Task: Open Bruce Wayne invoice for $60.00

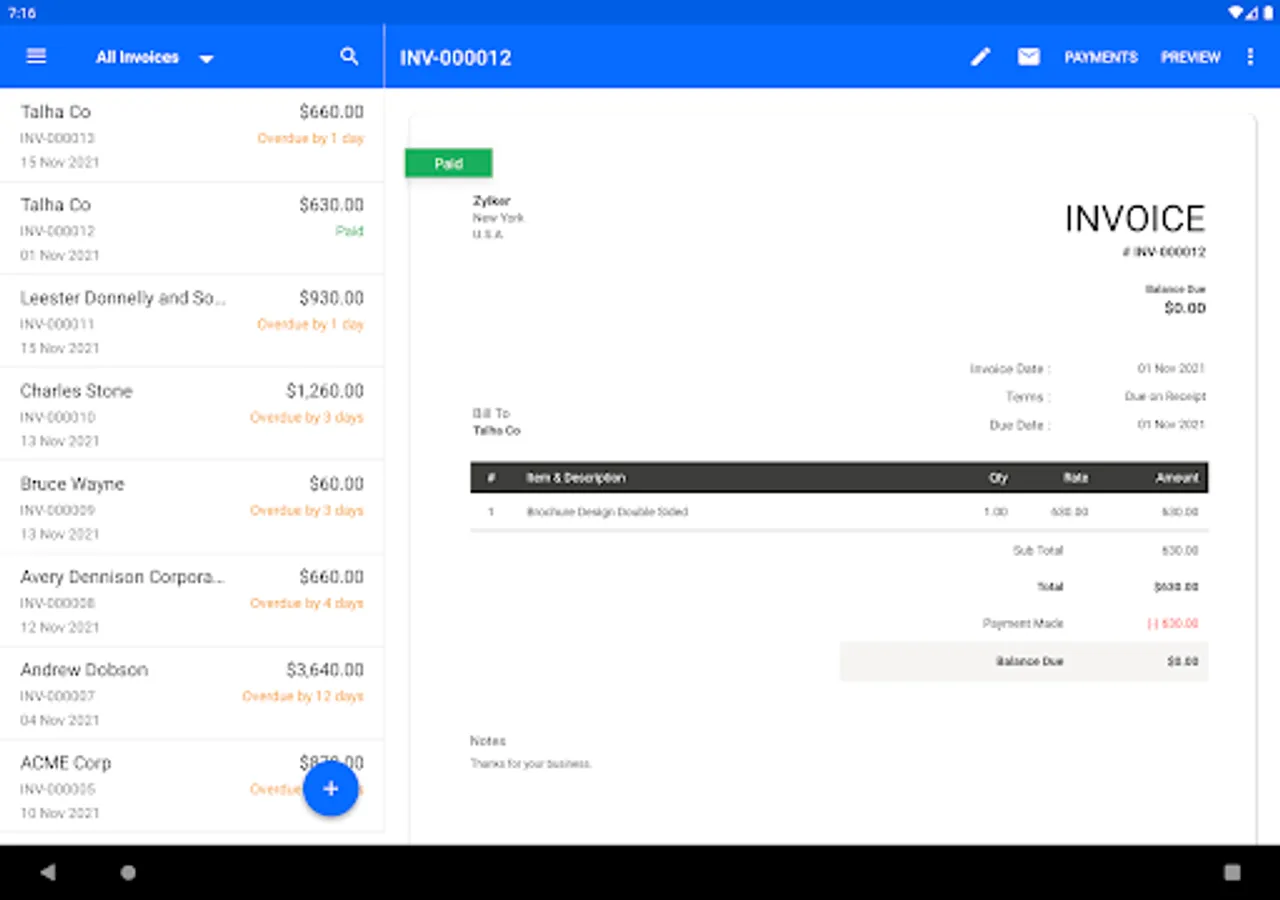Action: point(191,507)
